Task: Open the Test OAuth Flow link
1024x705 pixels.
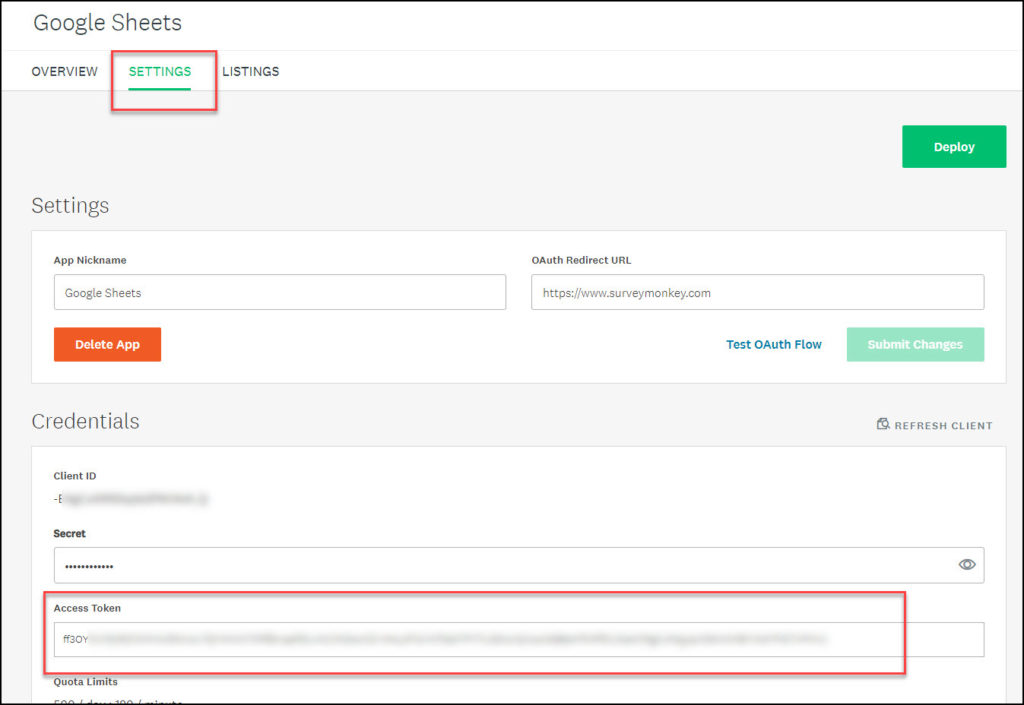Action: pyautogui.click(x=774, y=344)
